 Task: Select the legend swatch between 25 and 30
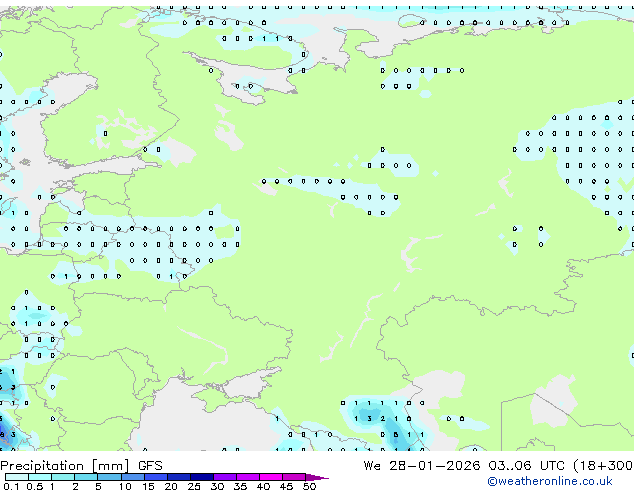[202, 477]
